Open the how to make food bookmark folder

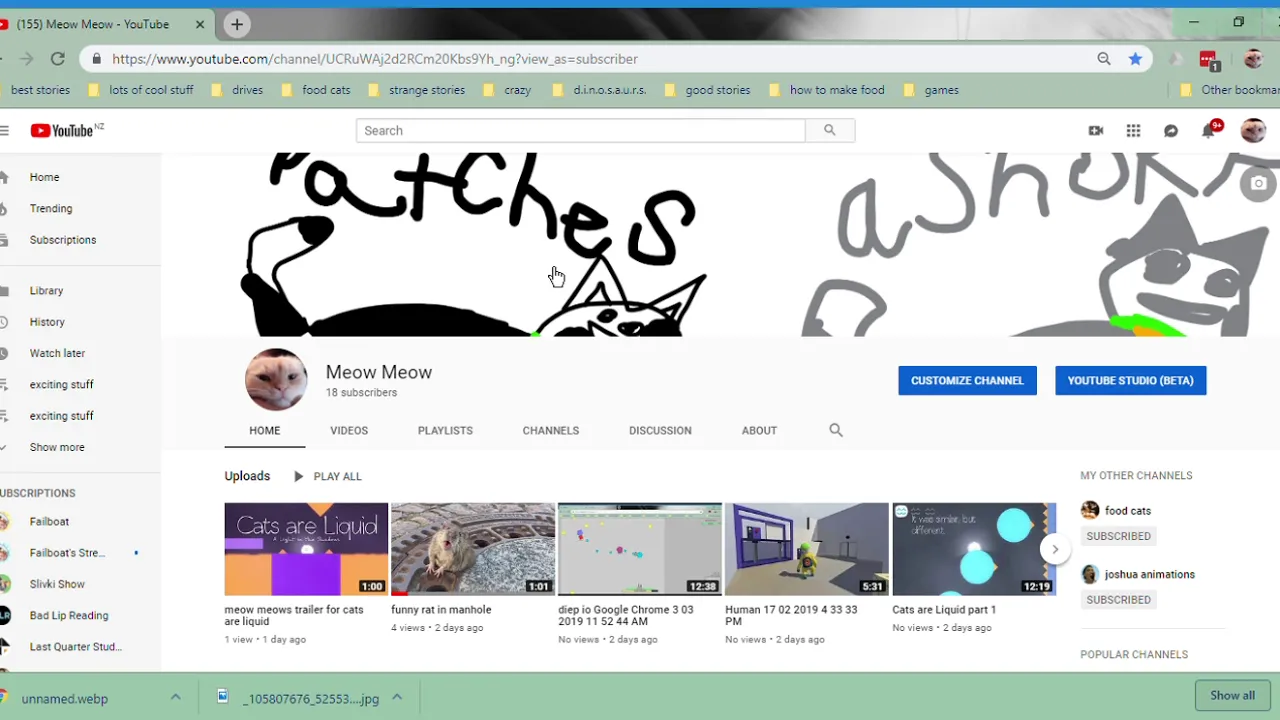click(x=827, y=90)
